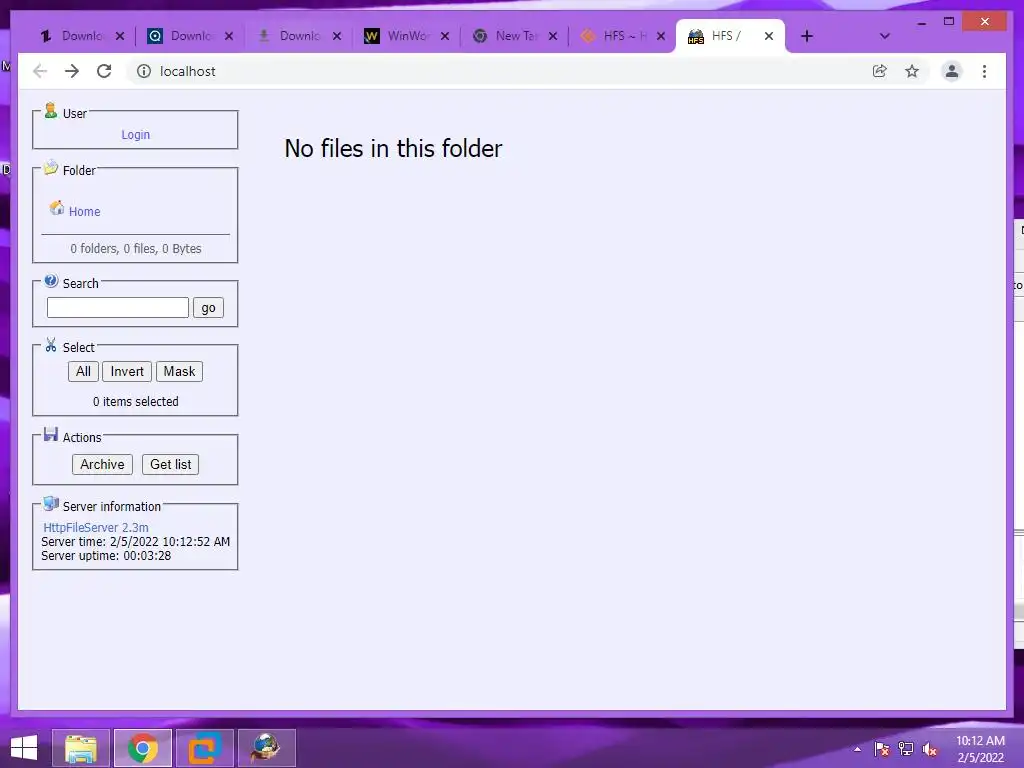Image resolution: width=1024 pixels, height=768 pixels.
Task: Bookmark this page with the star icon
Action: [912, 71]
